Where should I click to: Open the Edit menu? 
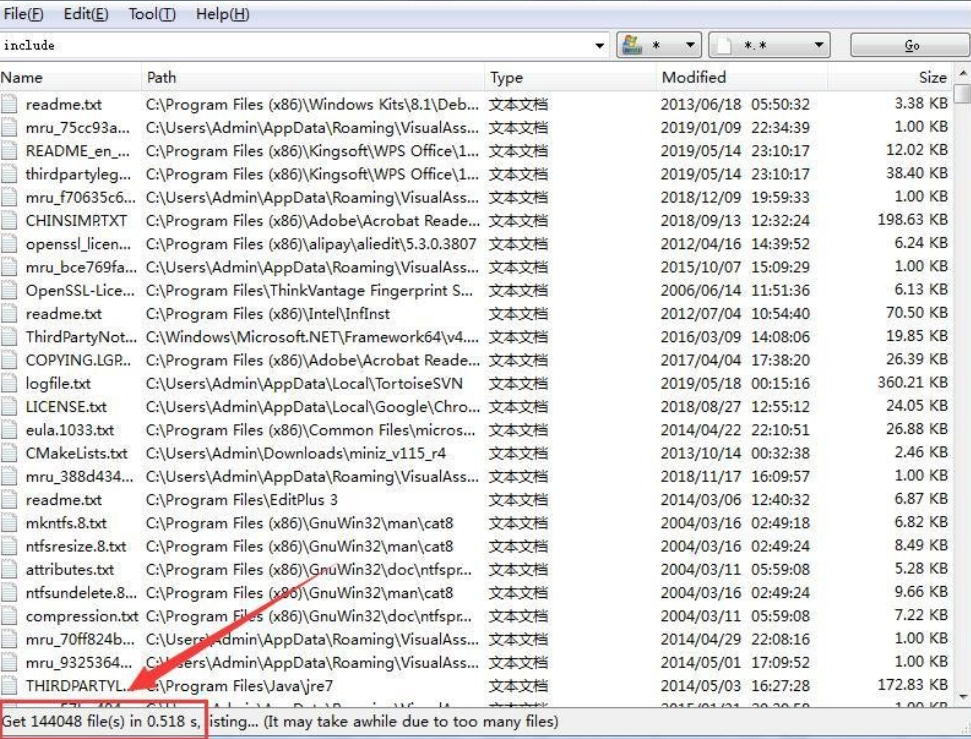point(85,14)
